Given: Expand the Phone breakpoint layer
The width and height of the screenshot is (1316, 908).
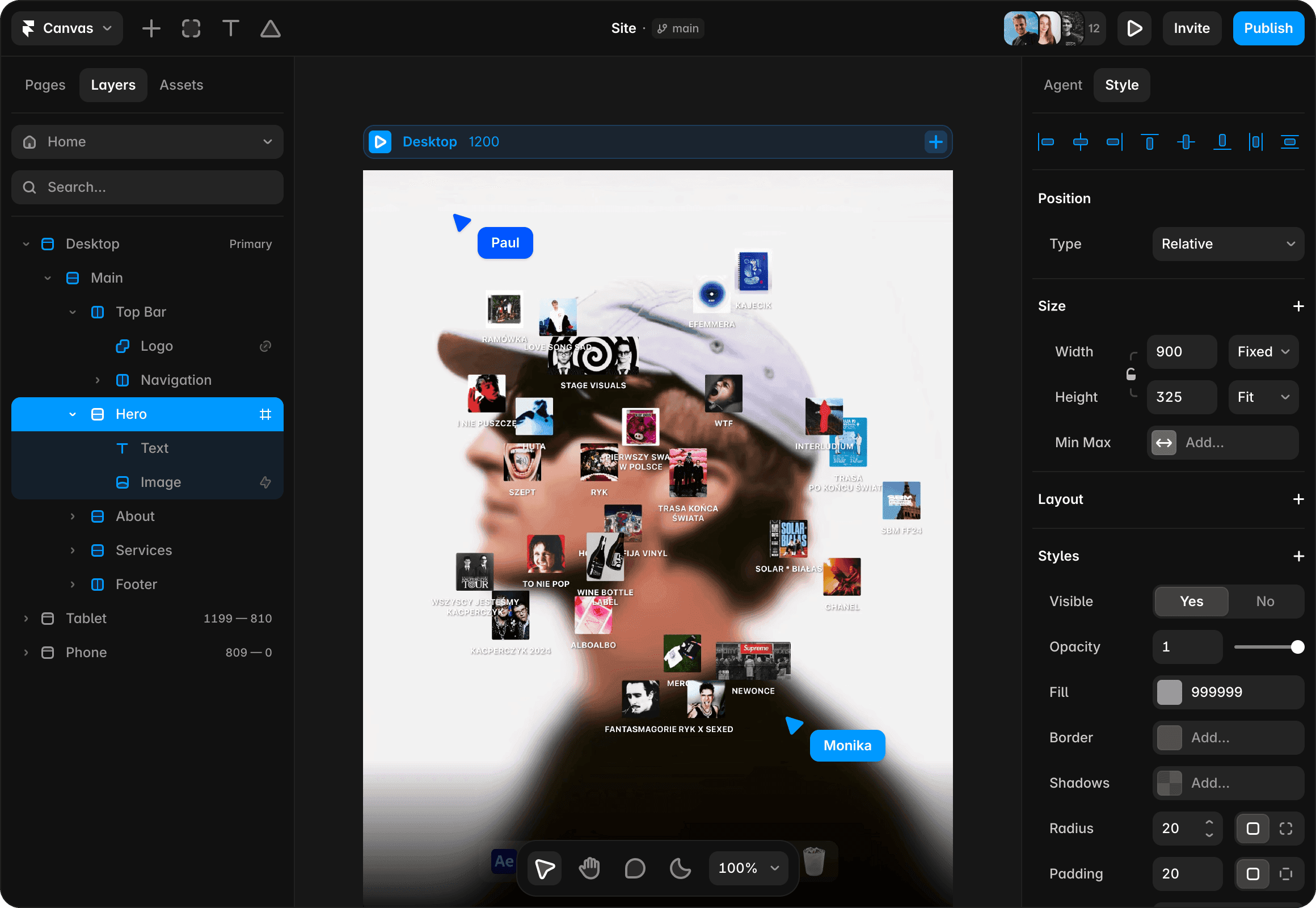Looking at the screenshot, I should pos(26,653).
